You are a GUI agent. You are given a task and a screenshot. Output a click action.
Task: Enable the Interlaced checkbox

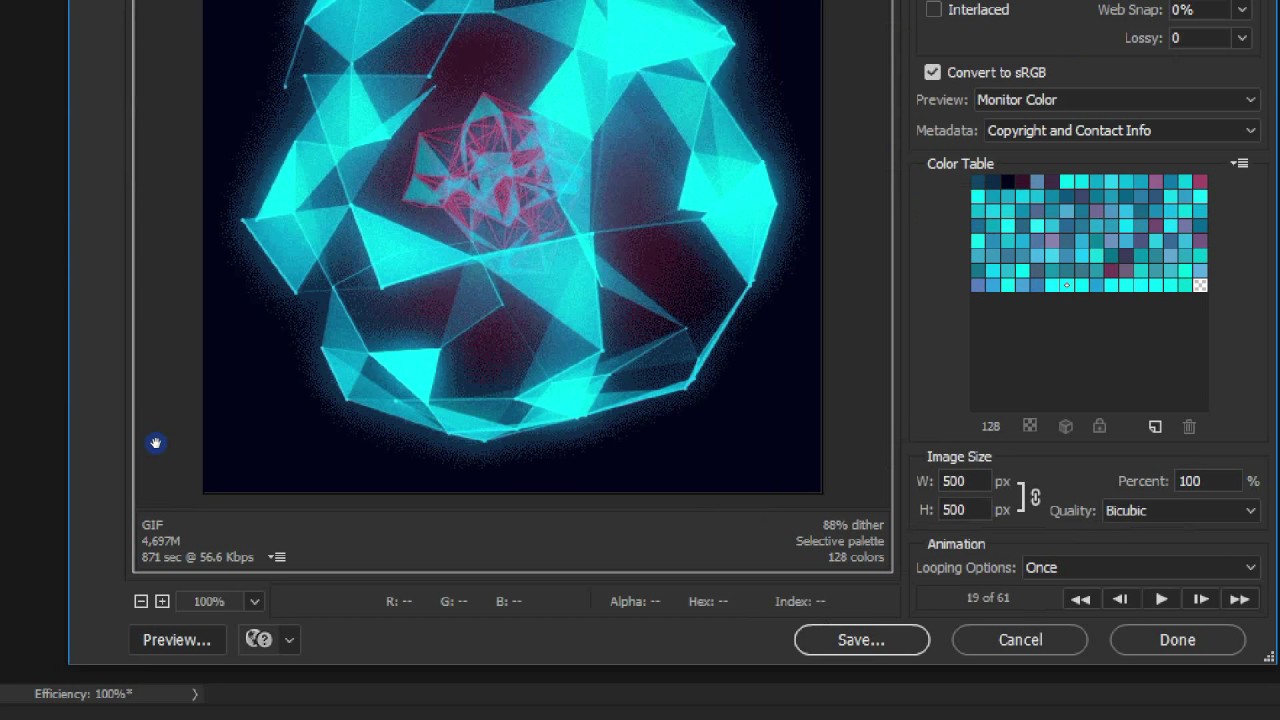[x=933, y=9]
